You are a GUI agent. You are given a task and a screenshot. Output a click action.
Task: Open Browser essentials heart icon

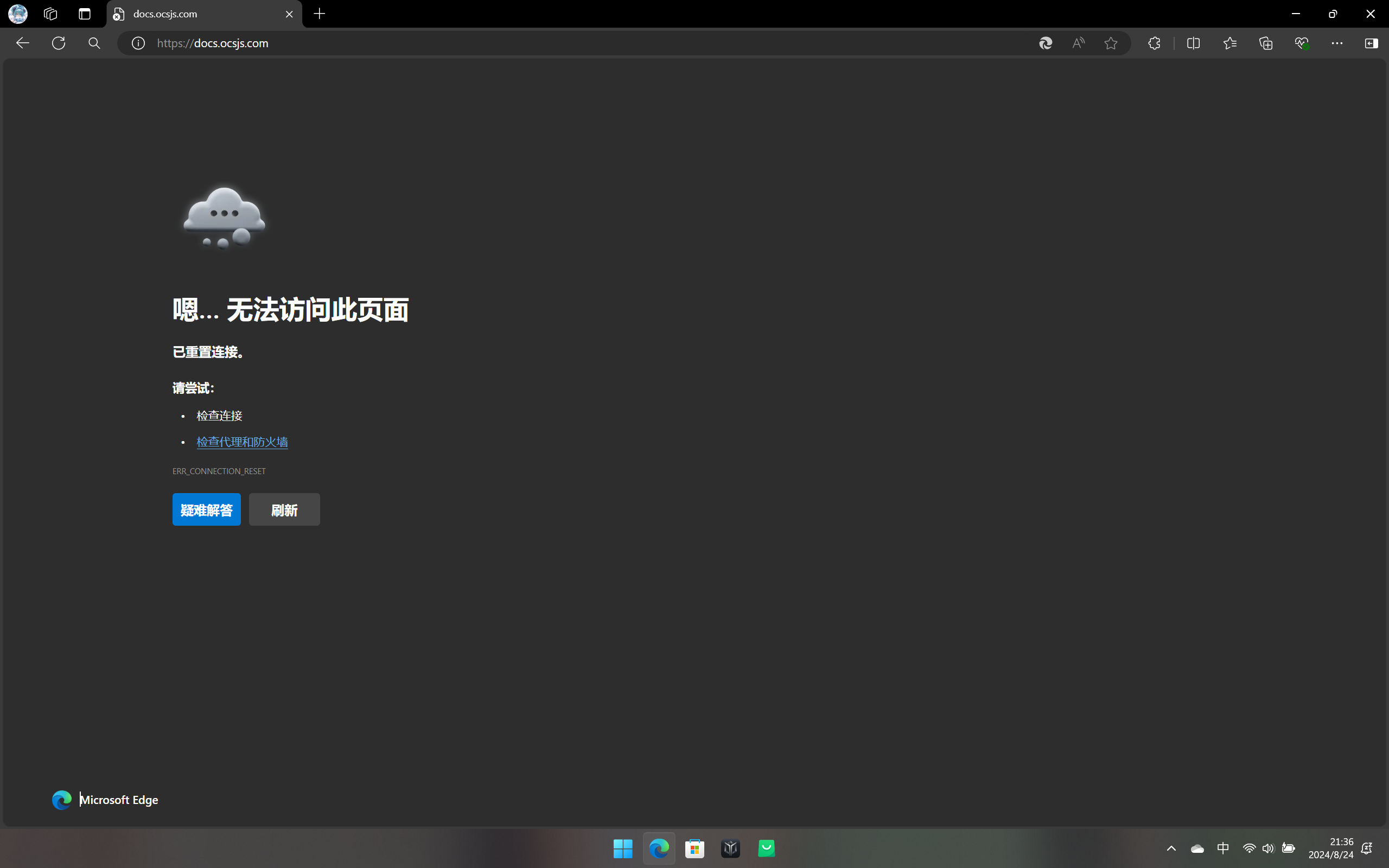pos(1301,43)
